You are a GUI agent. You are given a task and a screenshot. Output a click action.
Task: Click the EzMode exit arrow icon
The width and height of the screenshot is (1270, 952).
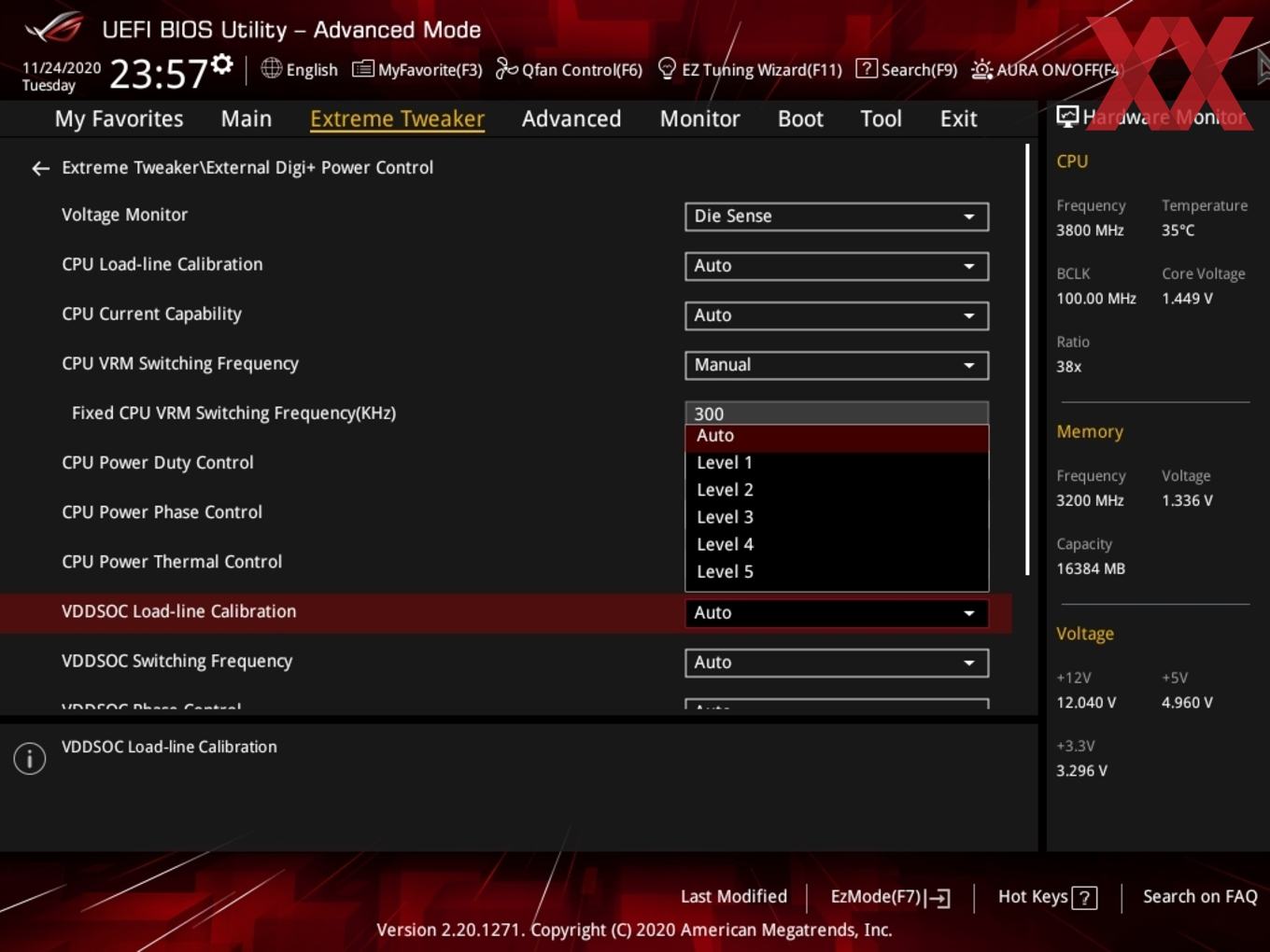[939, 898]
